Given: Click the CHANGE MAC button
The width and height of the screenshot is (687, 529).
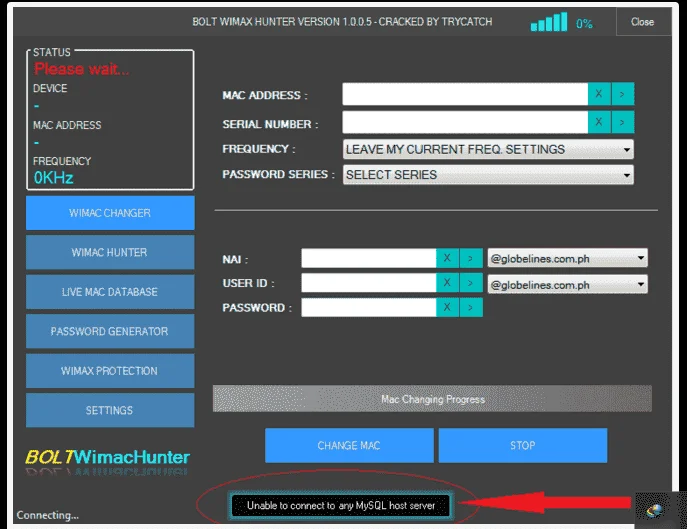Looking at the screenshot, I should [349, 445].
